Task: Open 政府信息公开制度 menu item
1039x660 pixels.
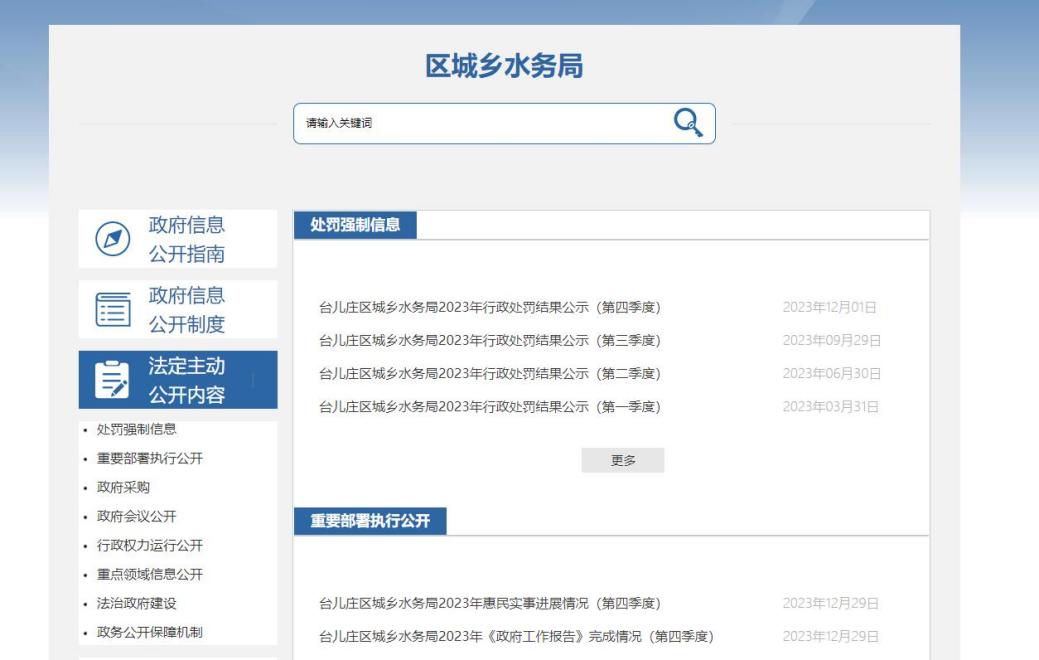Action: [178, 309]
